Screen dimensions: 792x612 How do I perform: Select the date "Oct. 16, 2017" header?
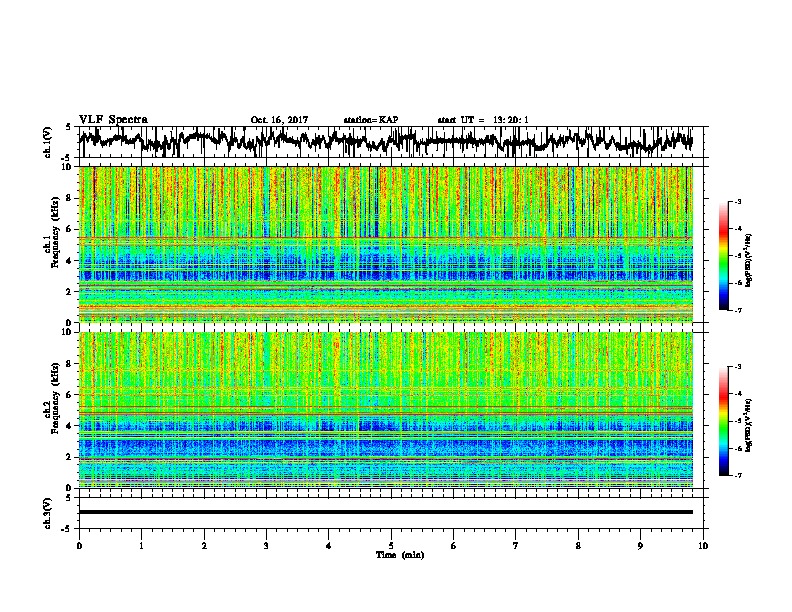(x=279, y=120)
